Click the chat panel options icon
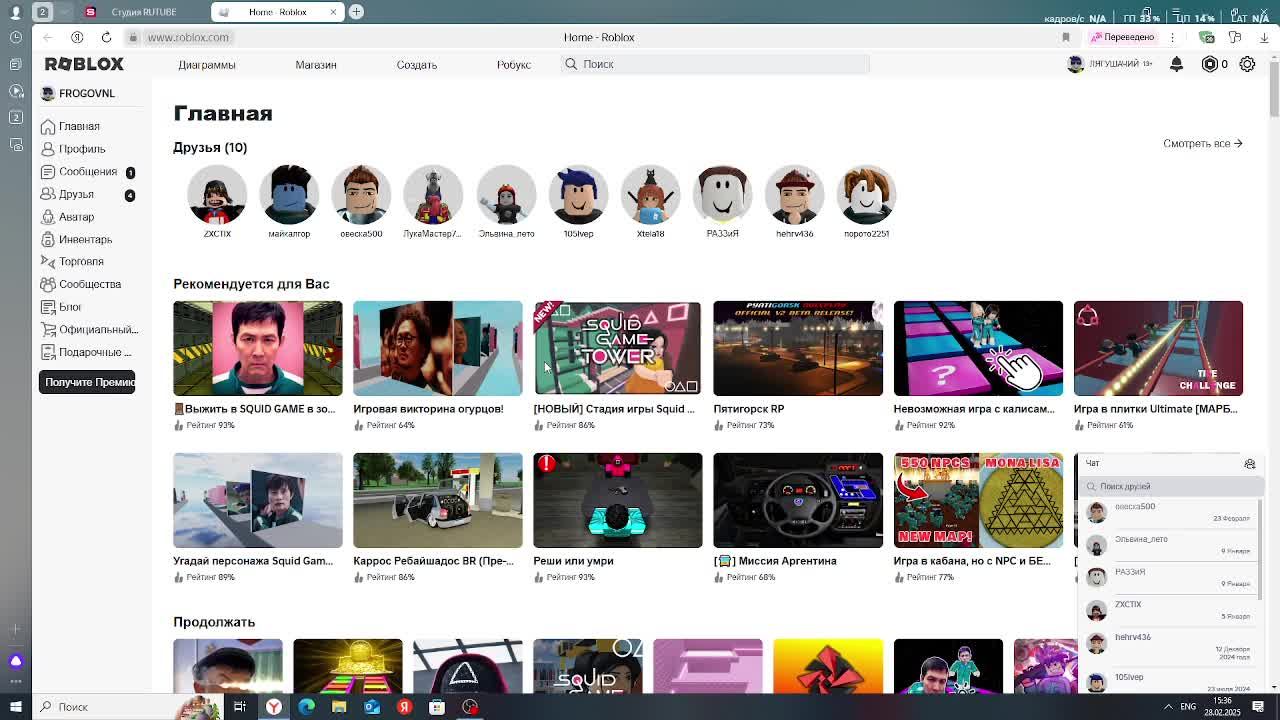Viewport: 1280px width, 720px height. click(1250, 464)
